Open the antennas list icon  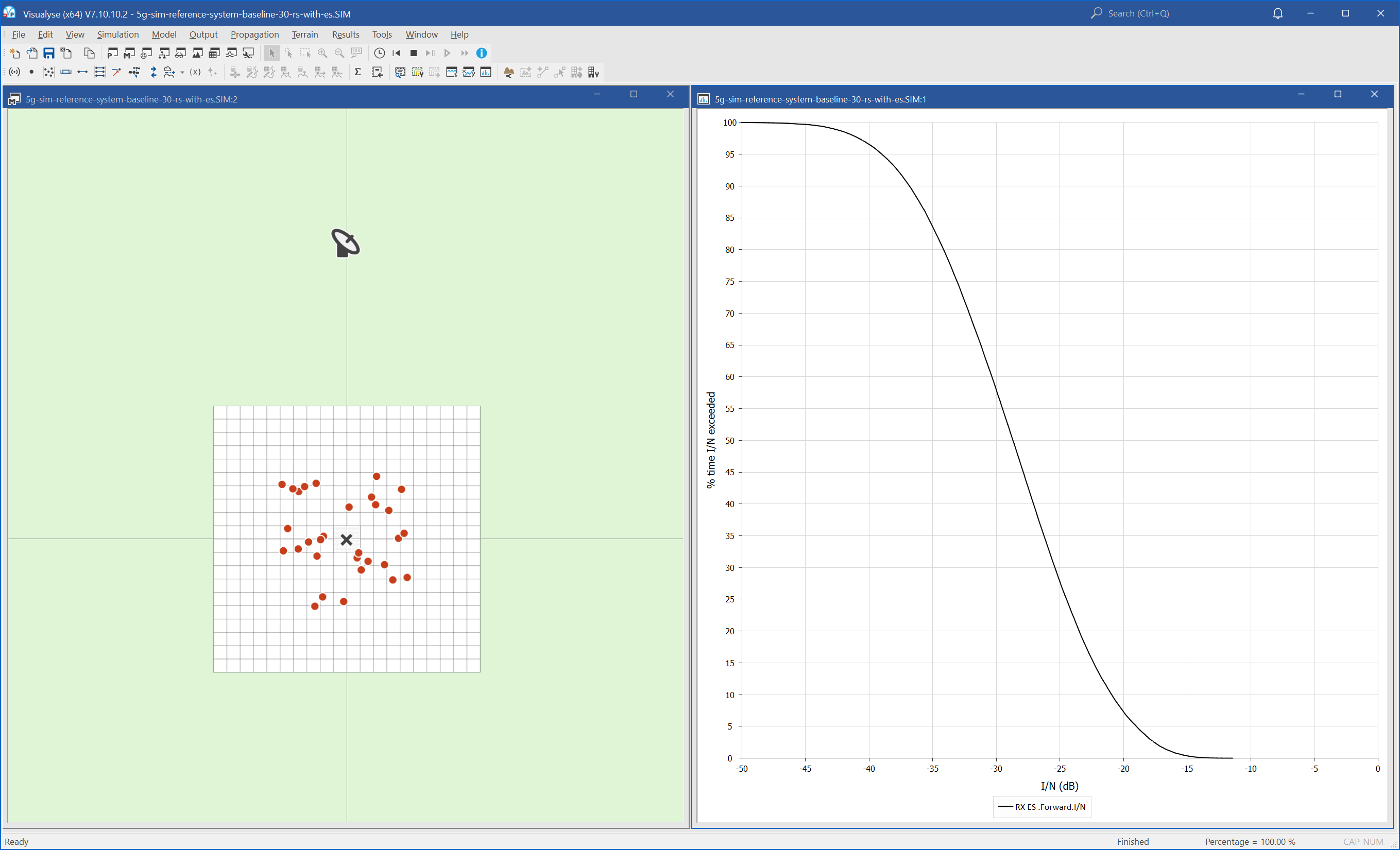(15, 72)
